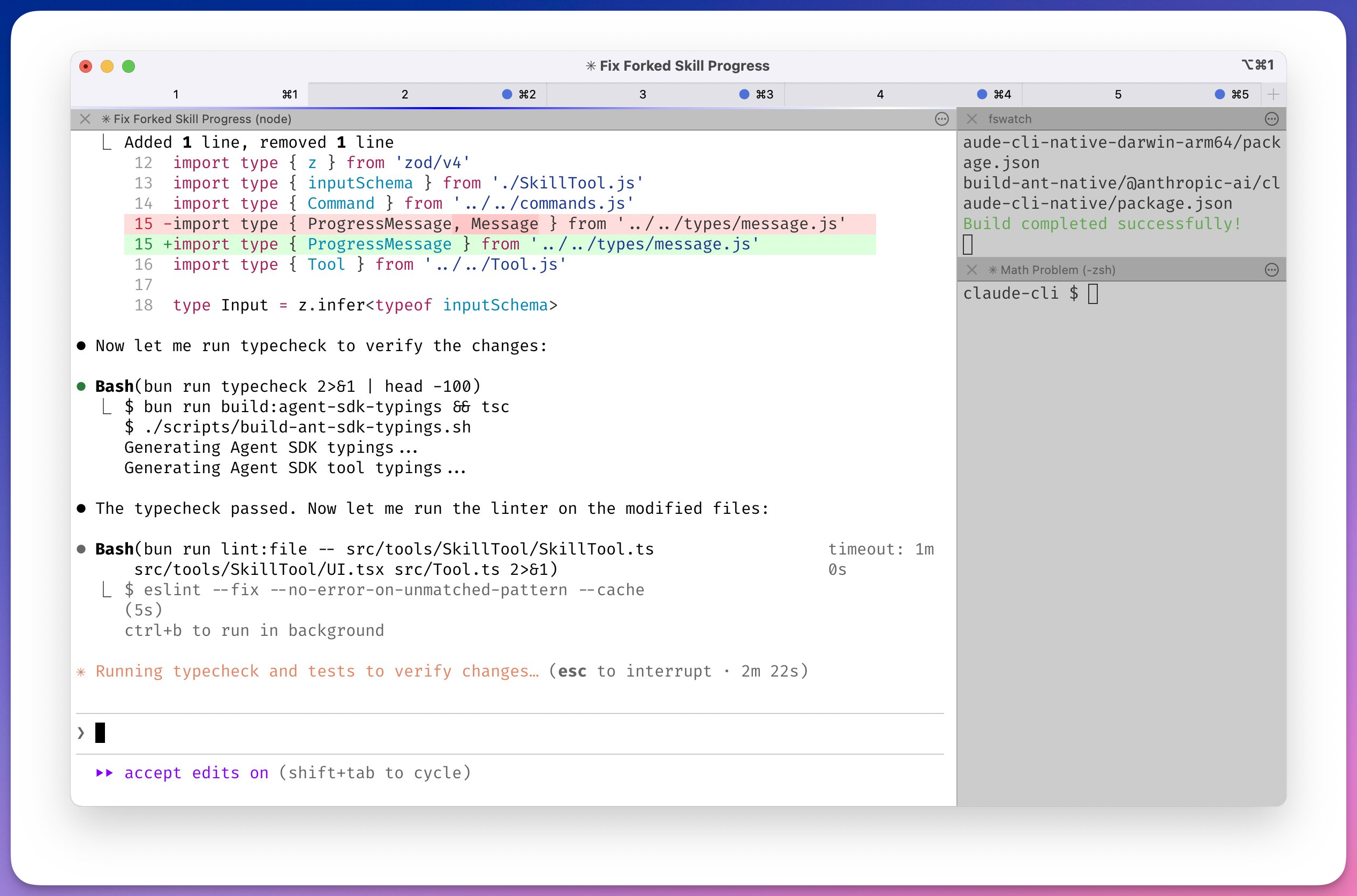Click the new tab plus icon
Image resolution: width=1357 pixels, height=896 pixels.
pyautogui.click(x=1273, y=94)
